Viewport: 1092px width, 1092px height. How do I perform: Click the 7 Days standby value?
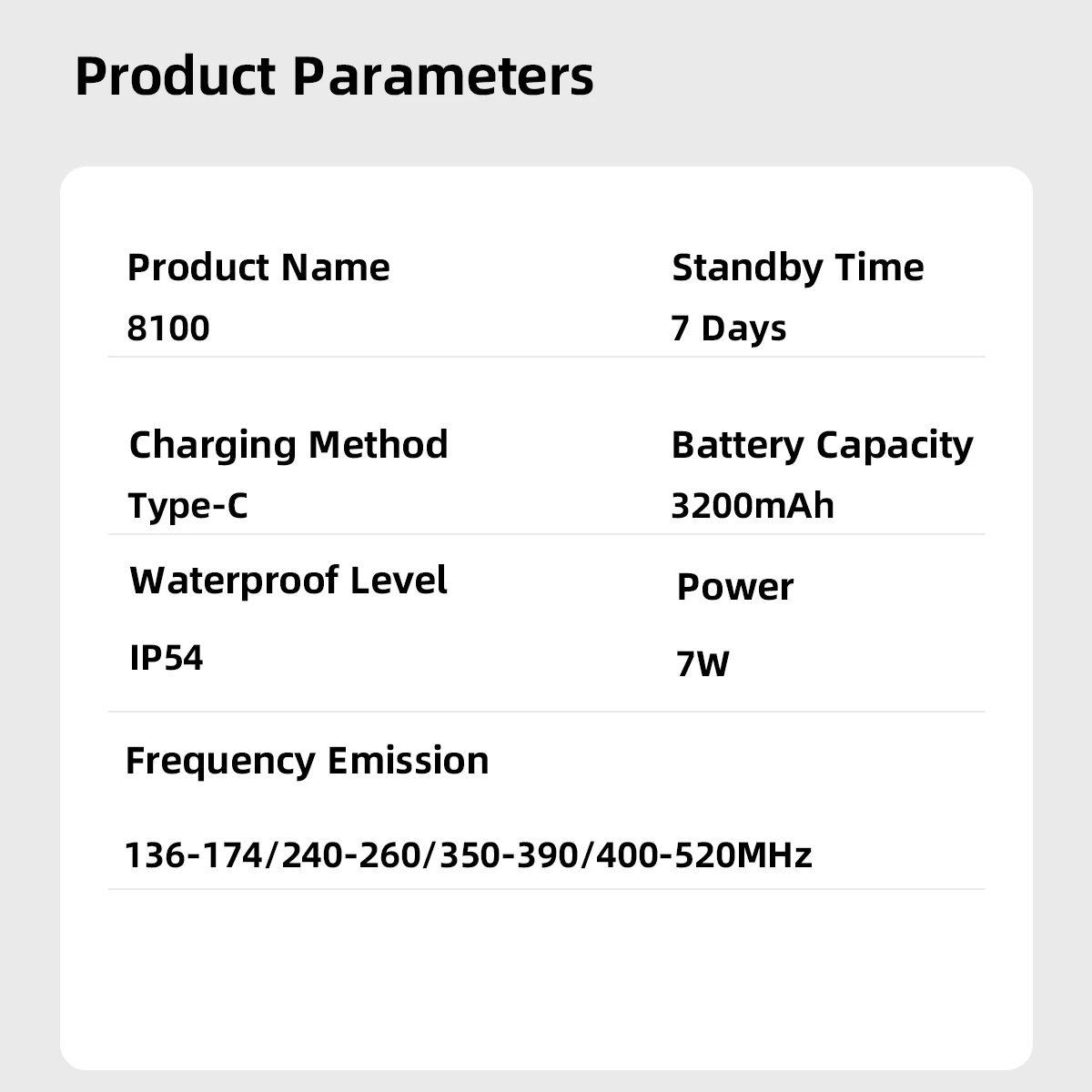[728, 328]
